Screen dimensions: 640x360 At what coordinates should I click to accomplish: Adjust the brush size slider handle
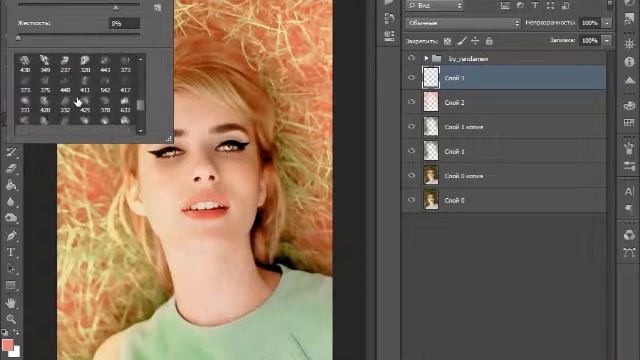(x=116, y=7)
